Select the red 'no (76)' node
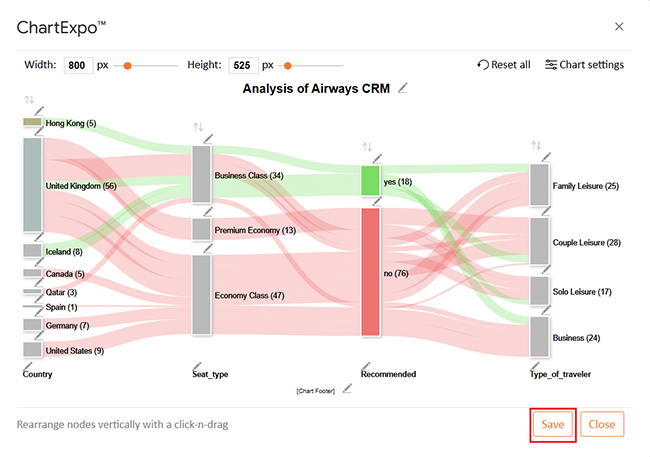Viewport: 650px width, 457px height. [370, 271]
